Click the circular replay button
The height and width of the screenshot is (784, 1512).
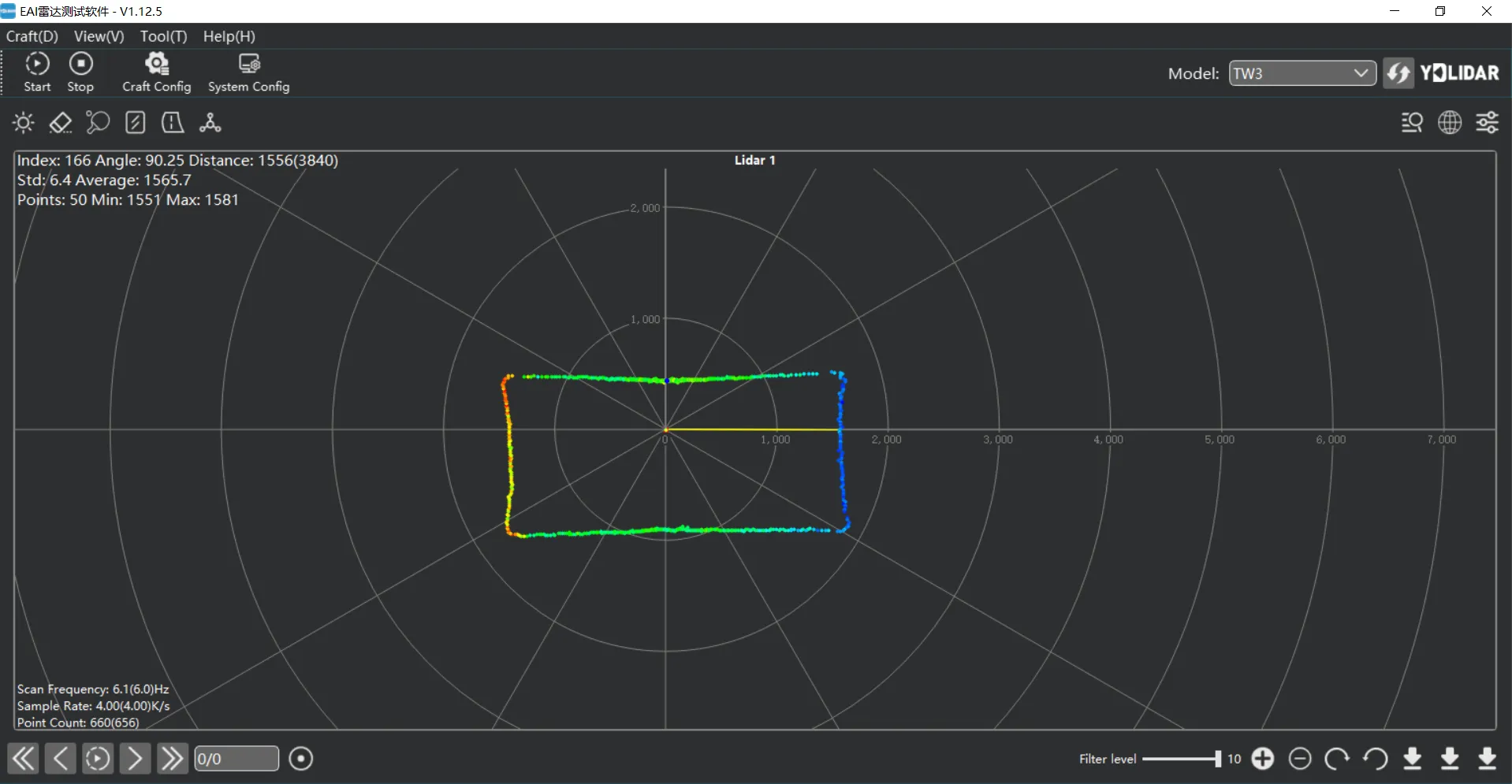coord(98,759)
